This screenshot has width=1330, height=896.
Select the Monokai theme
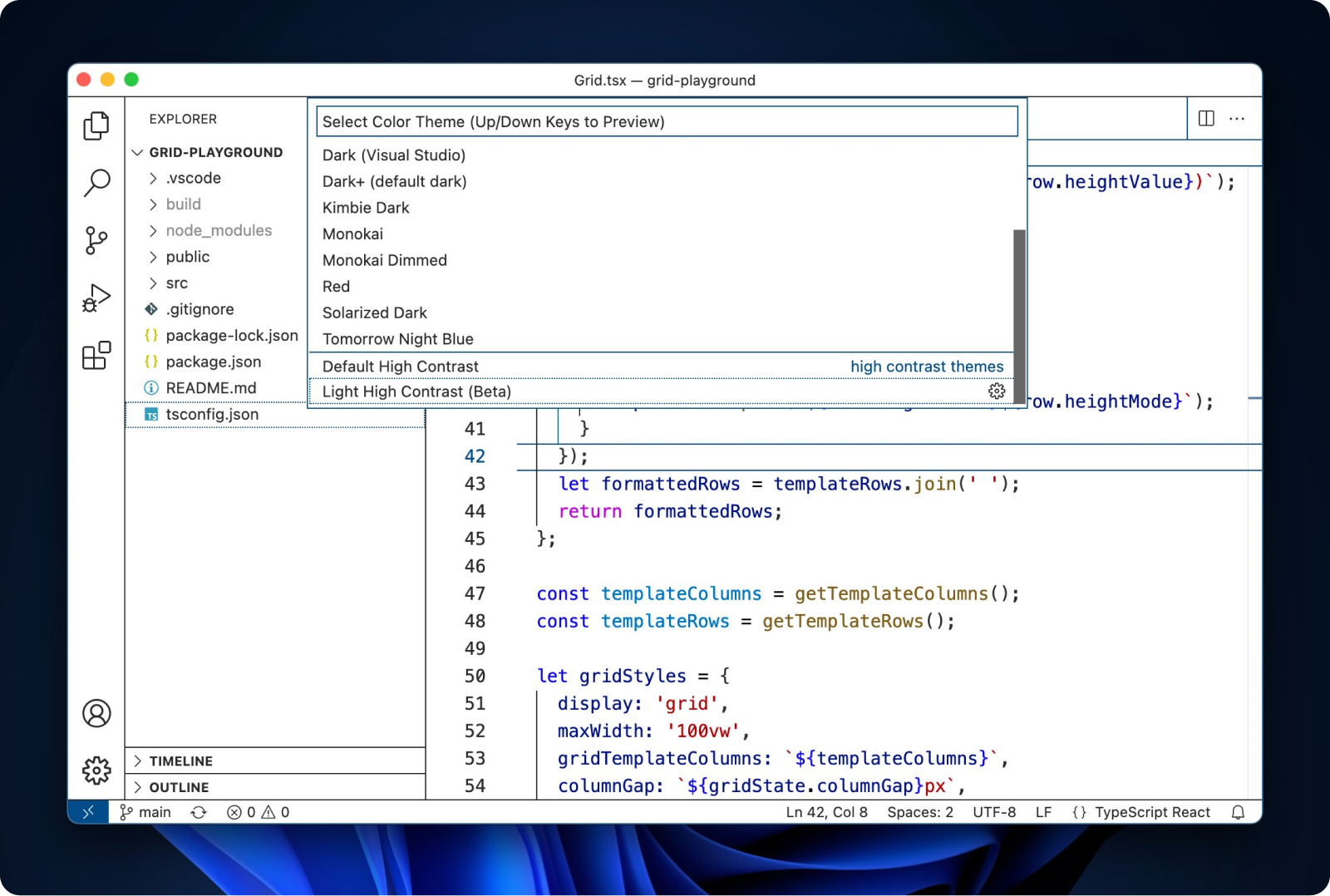coord(661,234)
